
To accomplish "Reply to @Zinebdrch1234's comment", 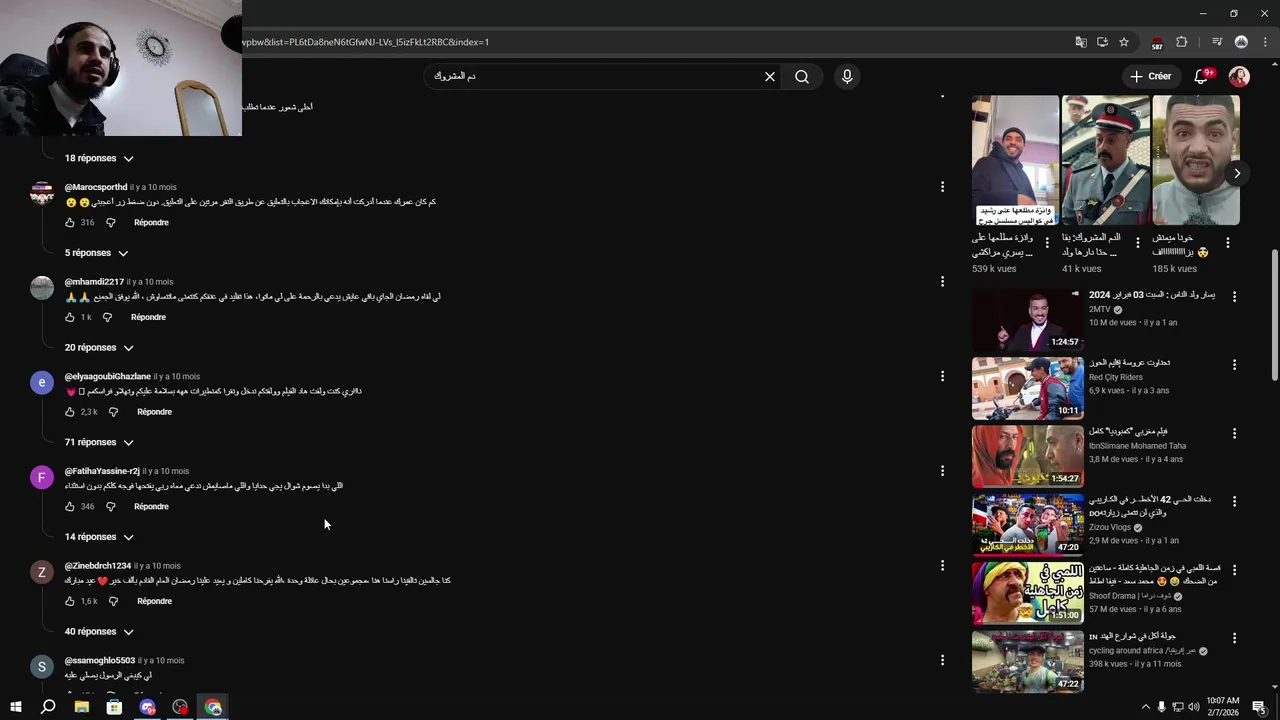I will [x=154, y=601].
